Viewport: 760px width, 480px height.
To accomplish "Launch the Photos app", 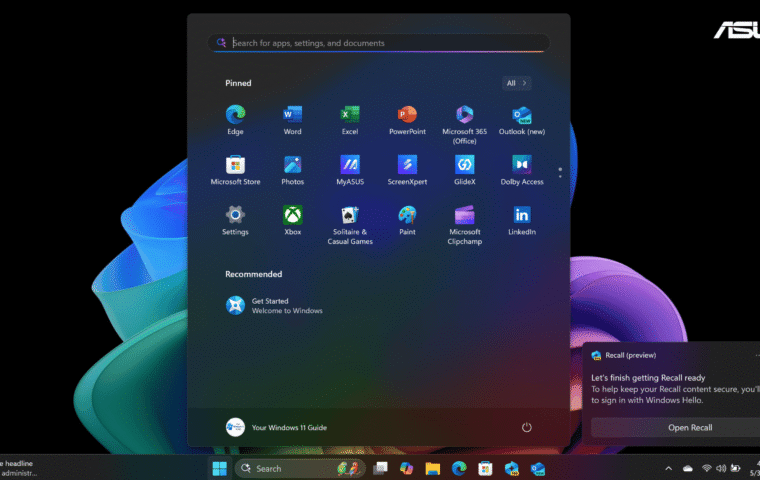I will tap(292, 170).
